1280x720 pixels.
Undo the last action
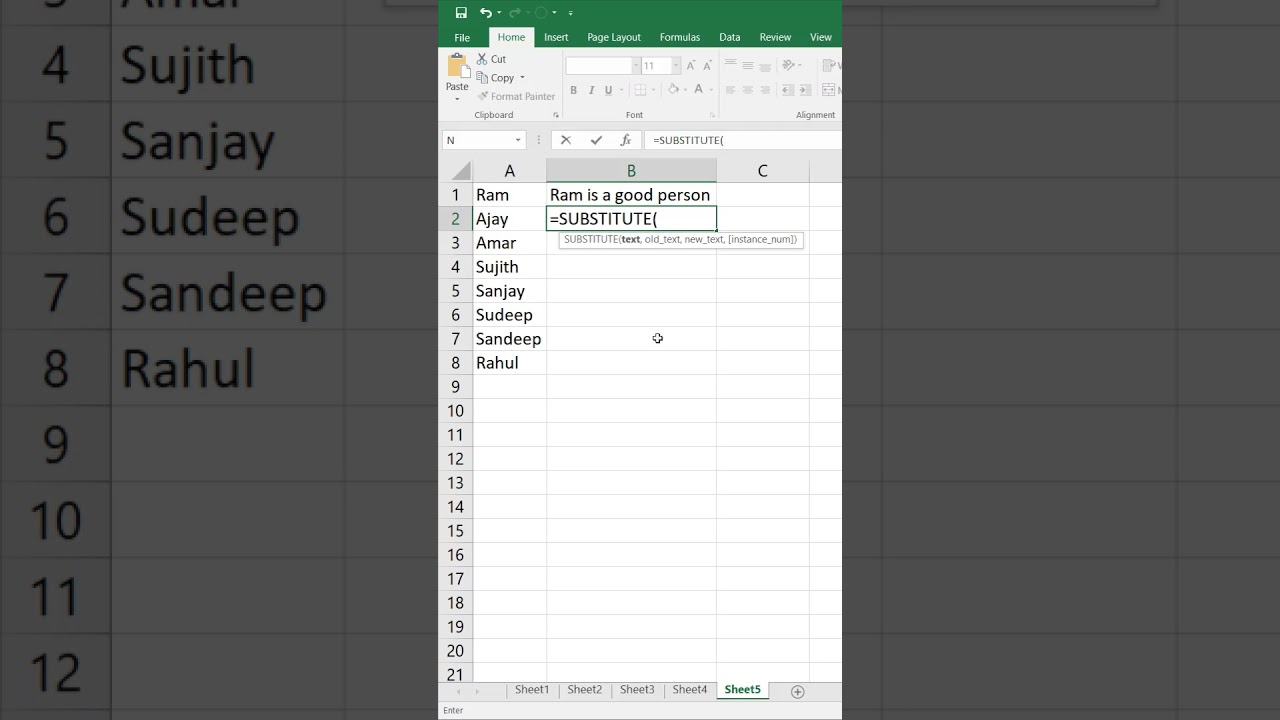(485, 13)
